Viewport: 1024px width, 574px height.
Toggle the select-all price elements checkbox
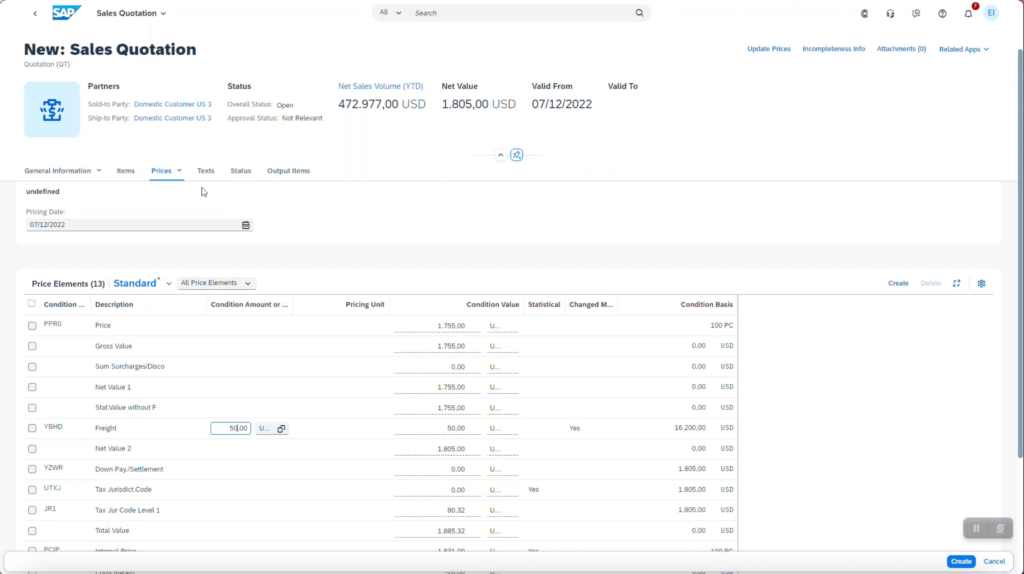pos(32,304)
